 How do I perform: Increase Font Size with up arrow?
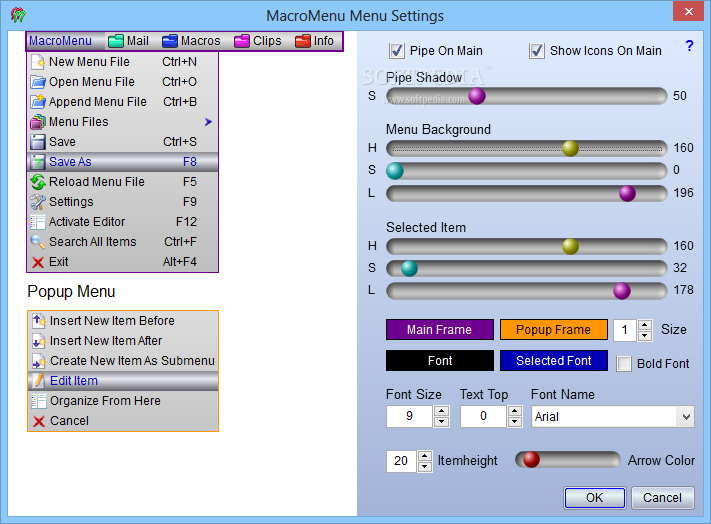(x=441, y=411)
